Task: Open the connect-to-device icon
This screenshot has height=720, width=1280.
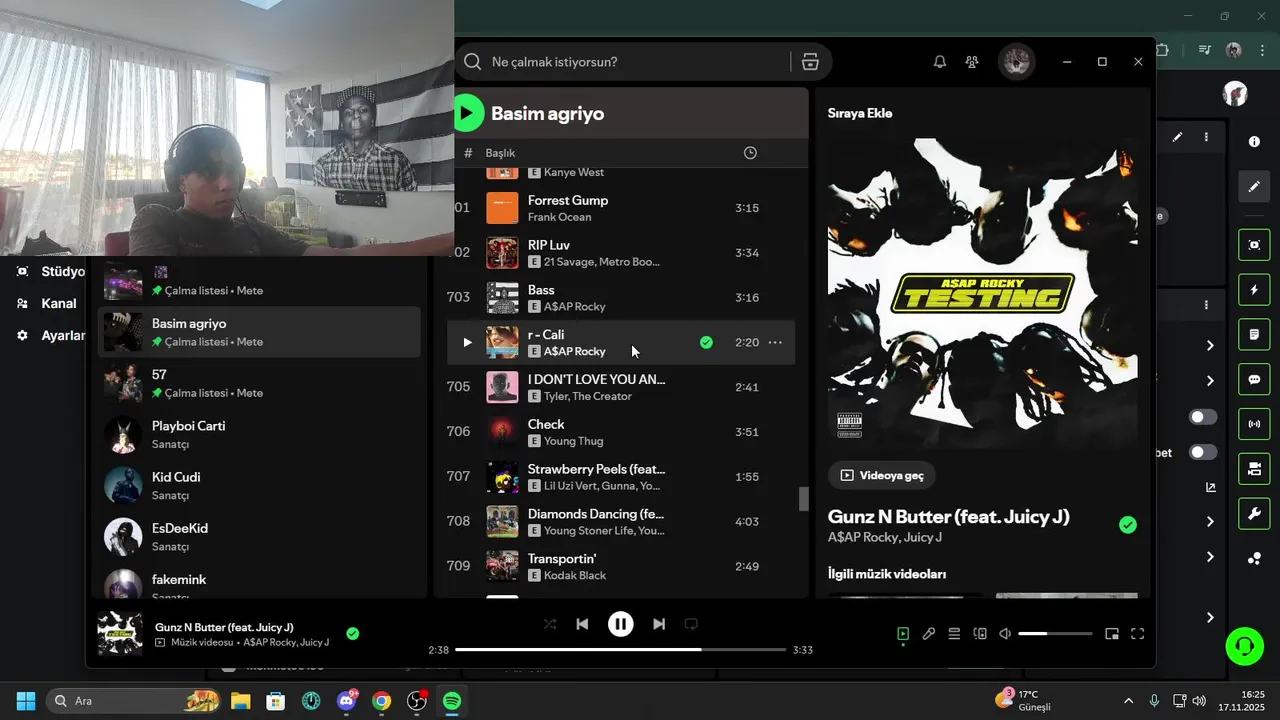Action: point(980,634)
